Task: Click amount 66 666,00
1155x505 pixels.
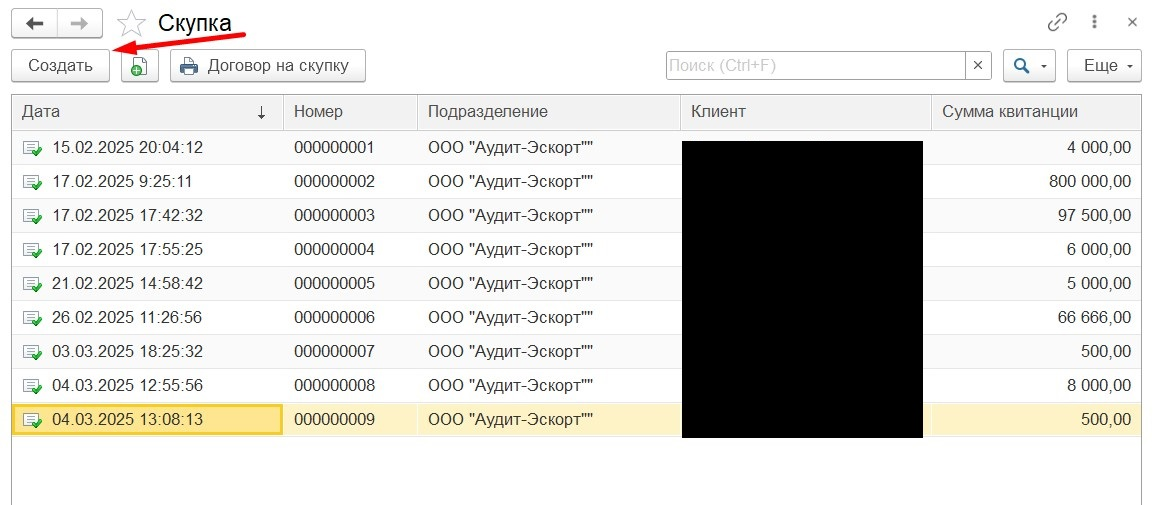Action: click(x=1095, y=318)
